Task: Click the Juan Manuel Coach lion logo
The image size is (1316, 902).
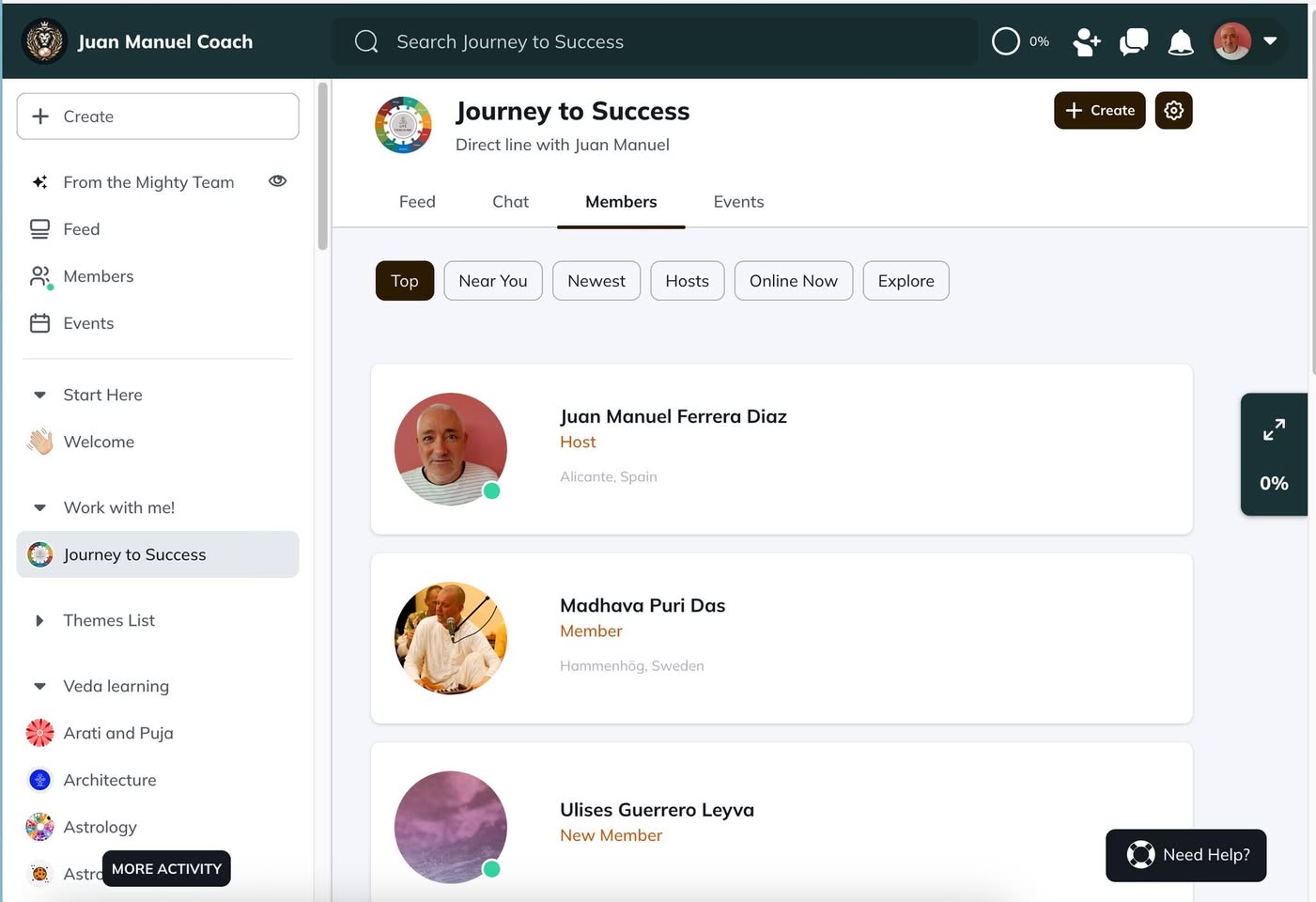Action: click(44, 41)
